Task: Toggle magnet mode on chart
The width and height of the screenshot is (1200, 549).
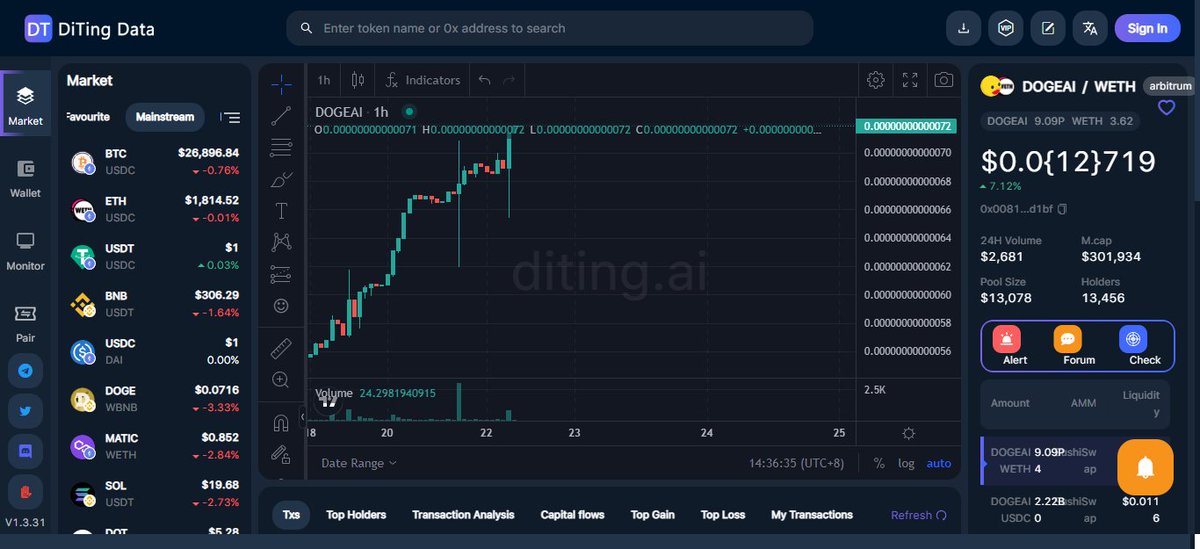Action: pyautogui.click(x=281, y=423)
